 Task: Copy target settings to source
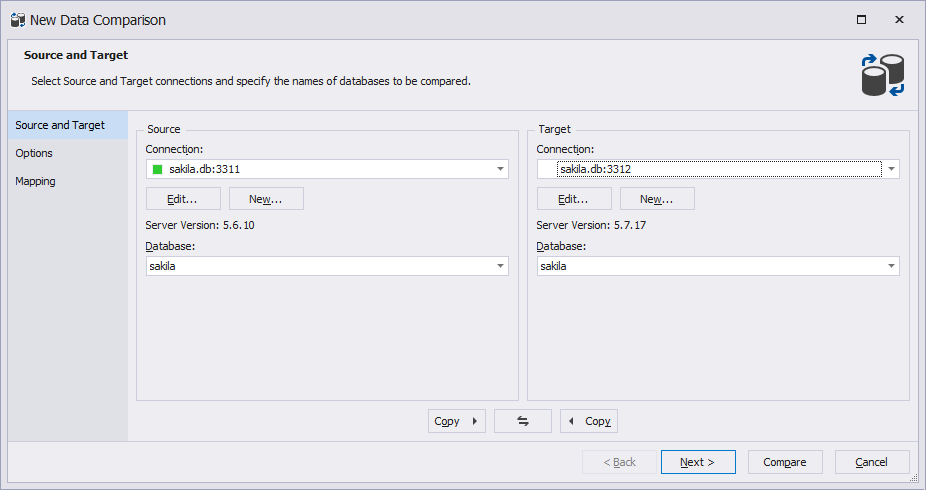[x=589, y=421]
